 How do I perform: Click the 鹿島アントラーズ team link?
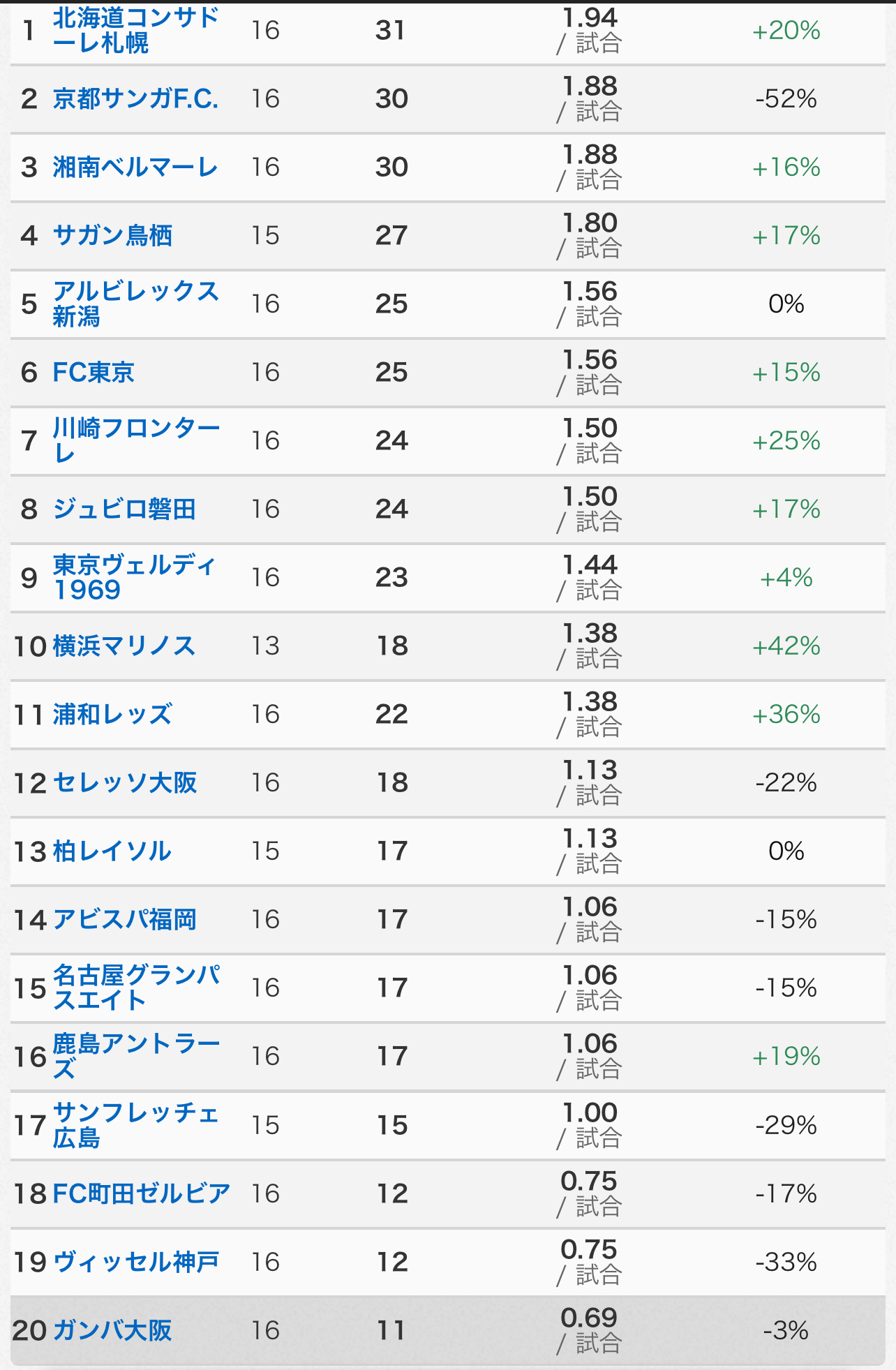[137, 1056]
